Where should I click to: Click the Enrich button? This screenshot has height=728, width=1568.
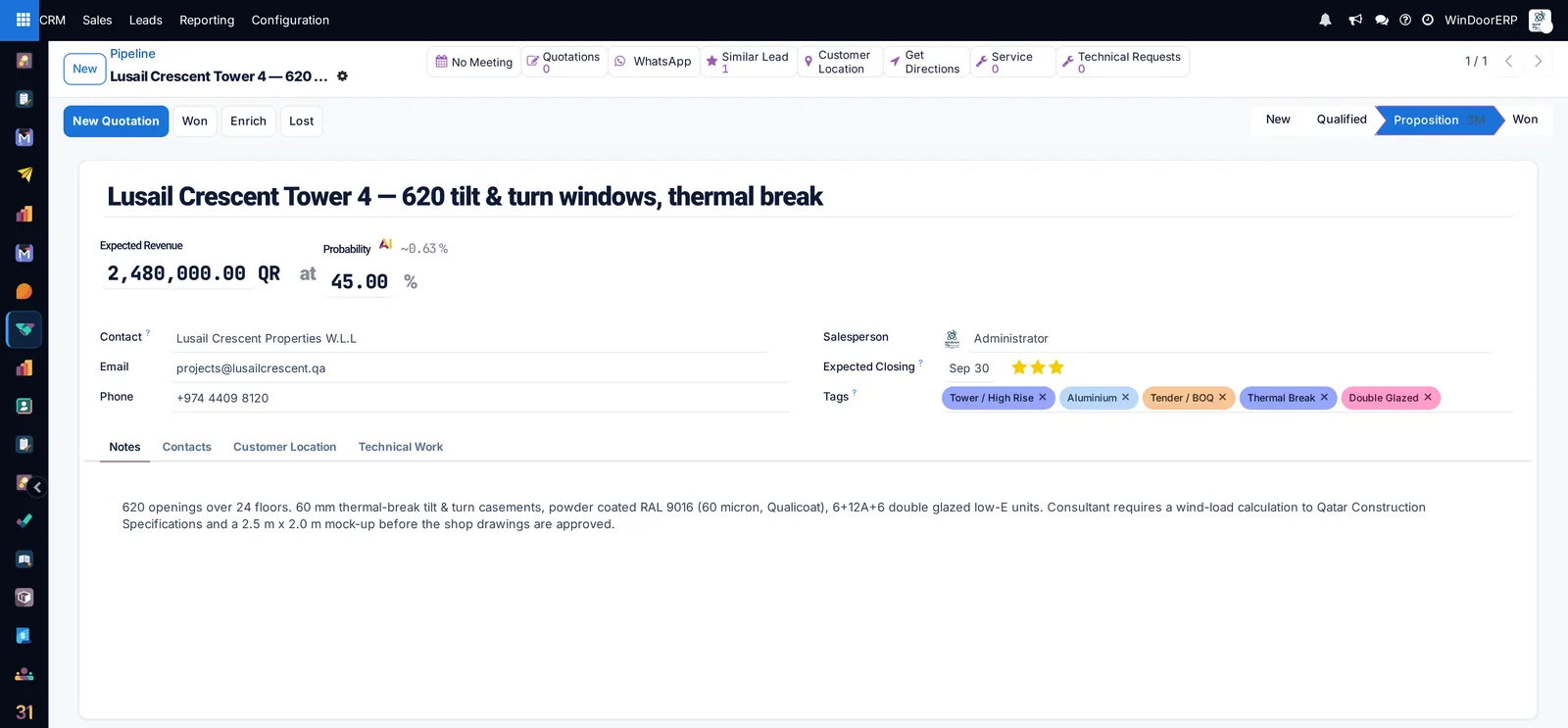coord(248,121)
